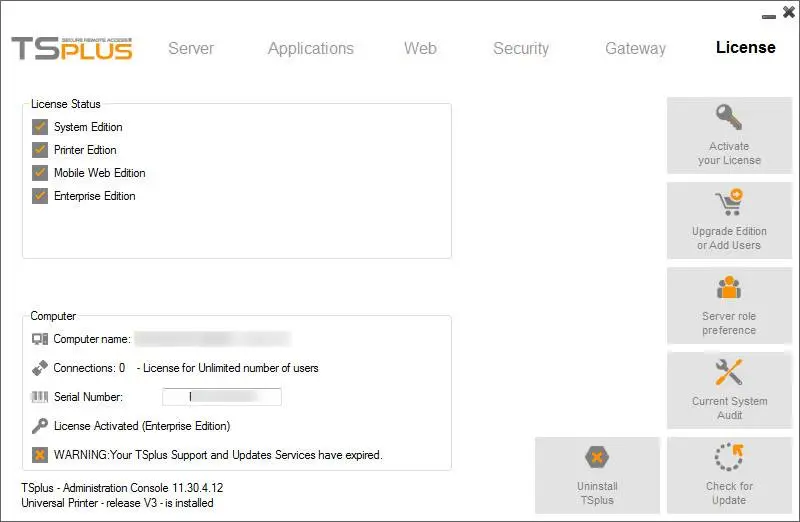Click the Current System Audit tools icon
800x522 pixels.
pos(729,372)
